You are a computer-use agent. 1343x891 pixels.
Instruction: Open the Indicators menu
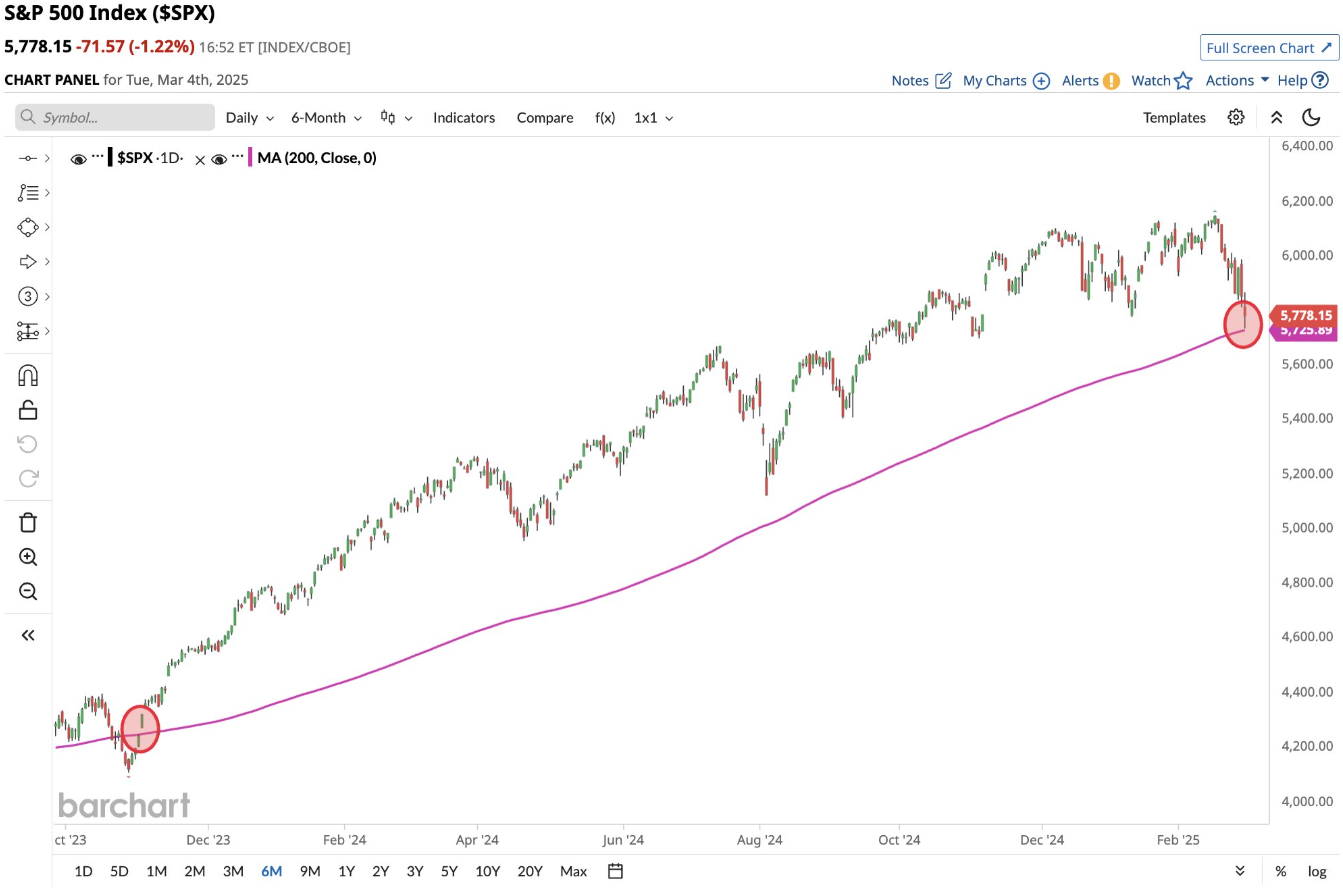(x=464, y=117)
